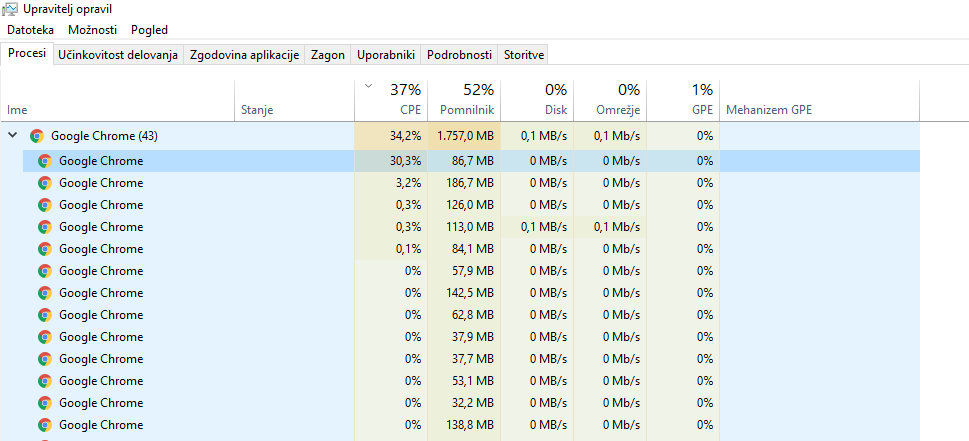The width and height of the screenshot is (969, 441).
Task: Open the Uporabniki tab
Action: click(x=386, y=55)
